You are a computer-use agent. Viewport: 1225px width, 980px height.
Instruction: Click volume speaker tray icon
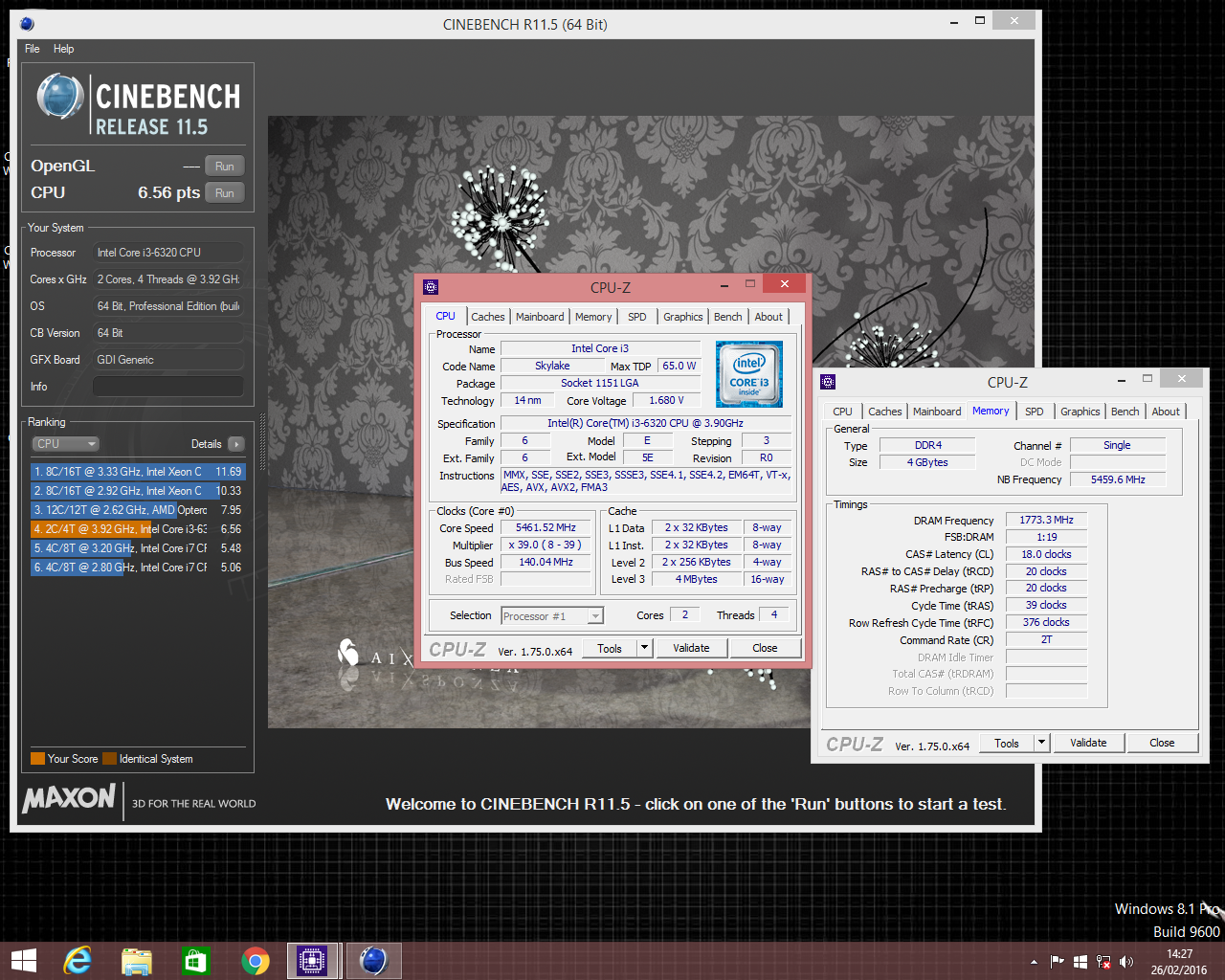point(1125,962)
